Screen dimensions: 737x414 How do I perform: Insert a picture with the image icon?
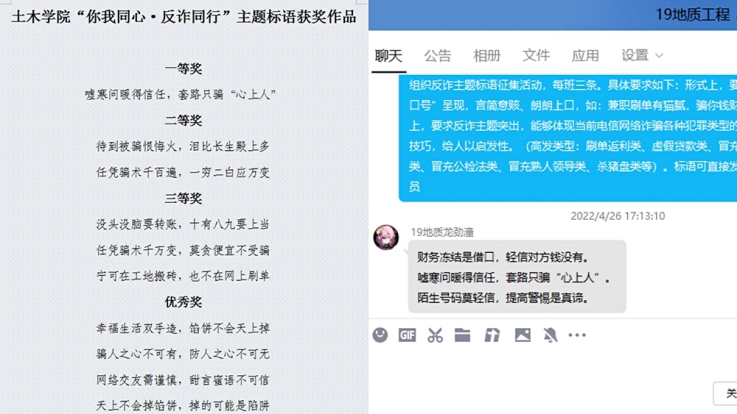tap(523, 335)
